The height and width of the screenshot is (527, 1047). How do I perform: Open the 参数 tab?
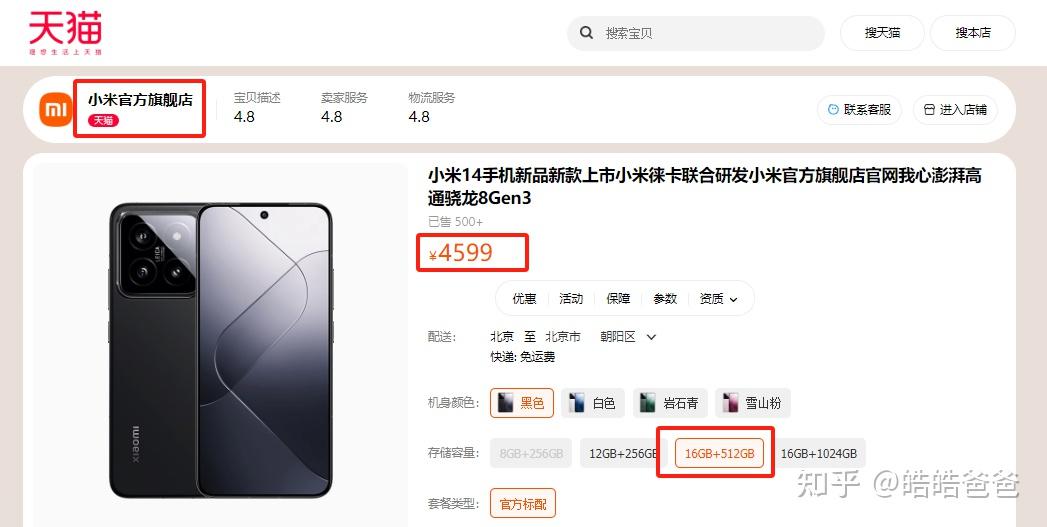click(x=665, y=299)
